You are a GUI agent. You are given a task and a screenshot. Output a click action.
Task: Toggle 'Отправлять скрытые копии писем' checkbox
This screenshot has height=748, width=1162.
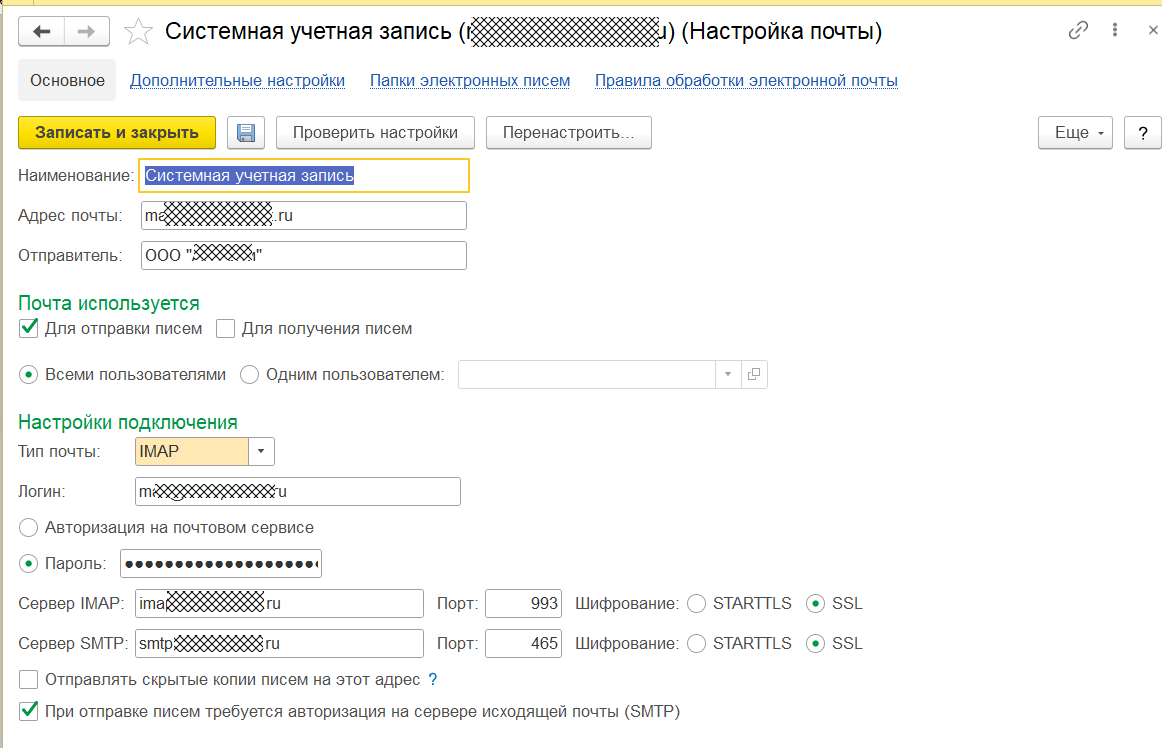[29, 680]
